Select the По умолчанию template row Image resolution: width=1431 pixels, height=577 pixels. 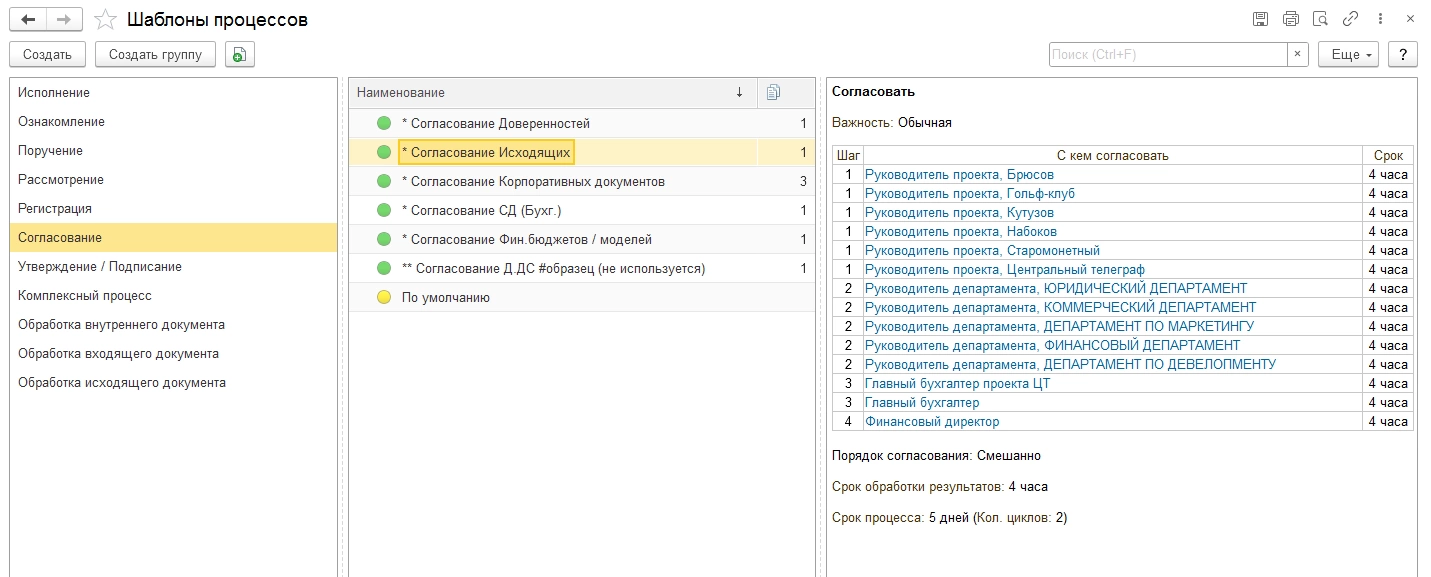click(x=445, y=298)
